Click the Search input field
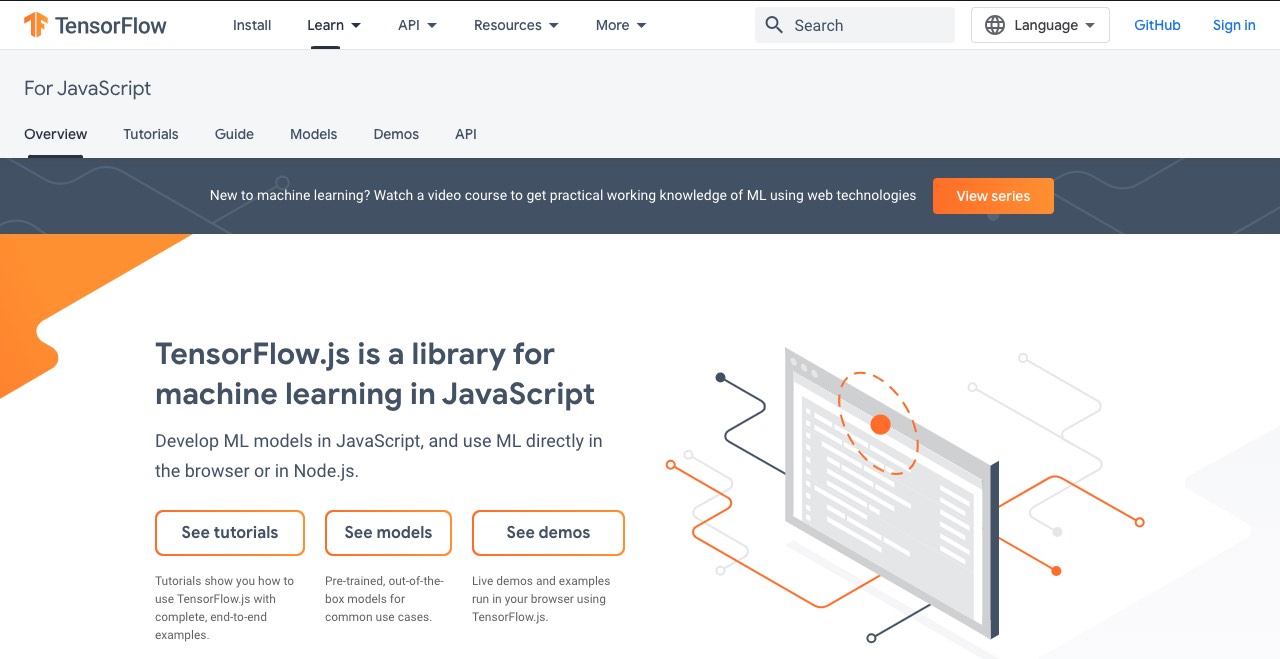 (855, 25)
